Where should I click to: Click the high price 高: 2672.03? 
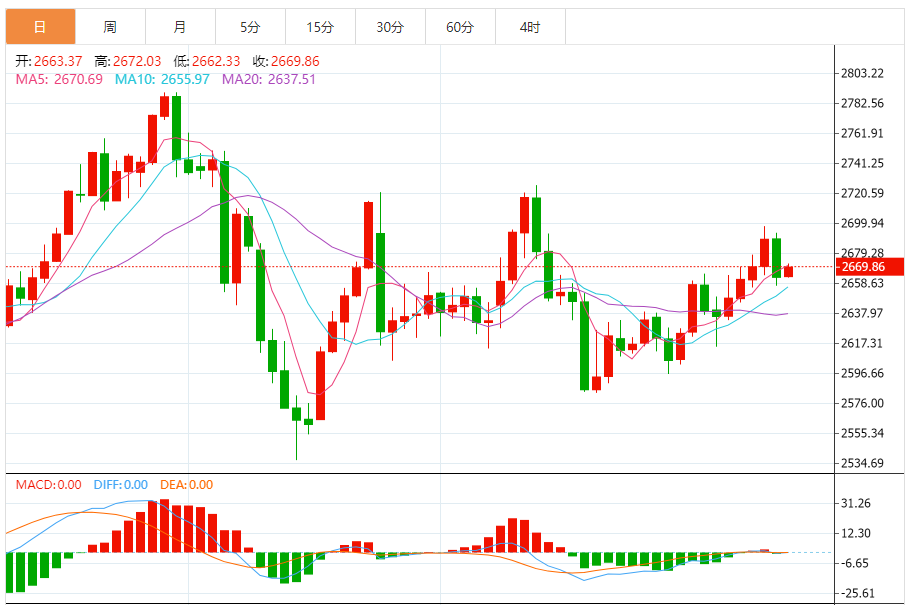(x=128, y=61)
